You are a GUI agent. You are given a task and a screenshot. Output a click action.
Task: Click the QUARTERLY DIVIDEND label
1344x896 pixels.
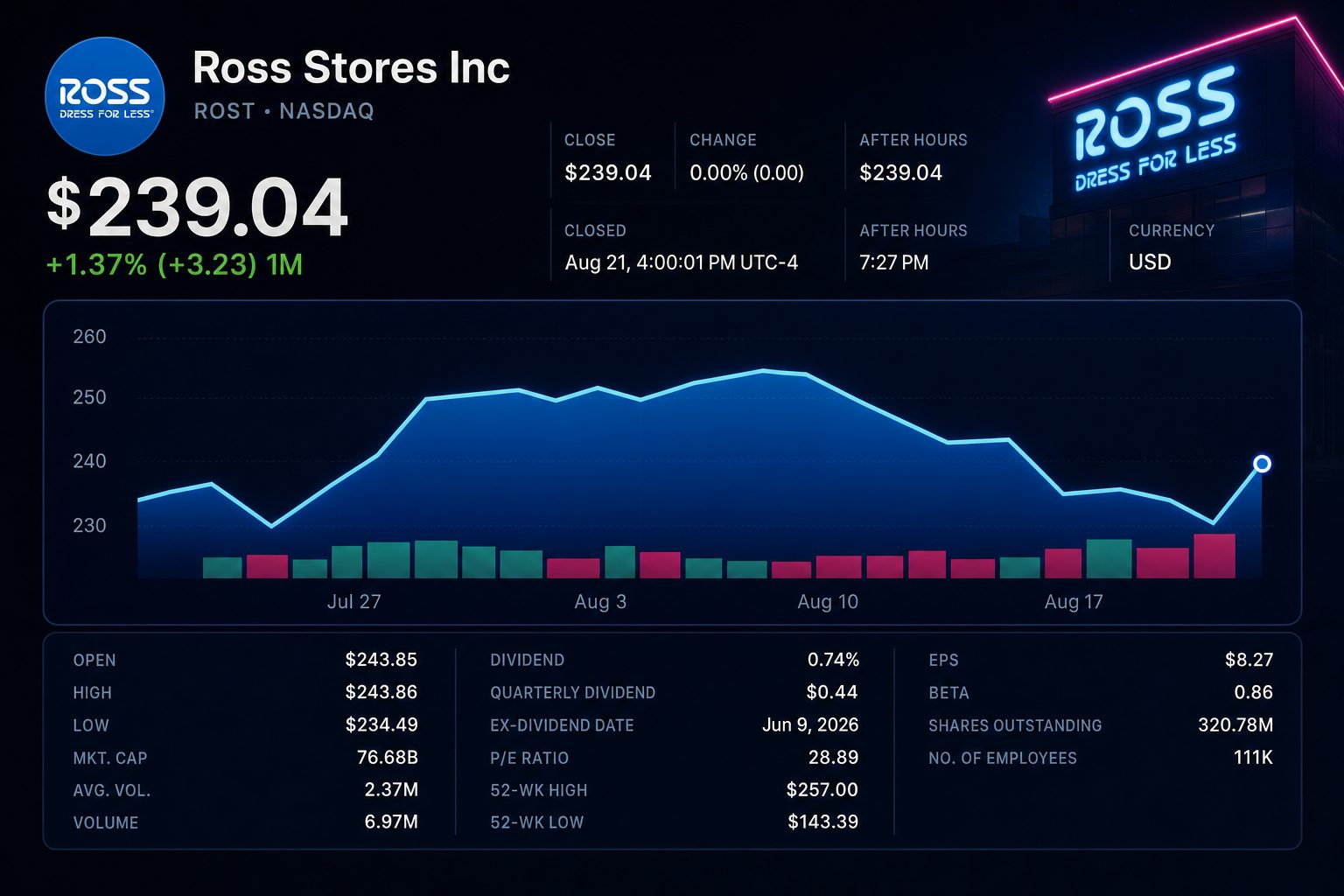click(572, 693)
